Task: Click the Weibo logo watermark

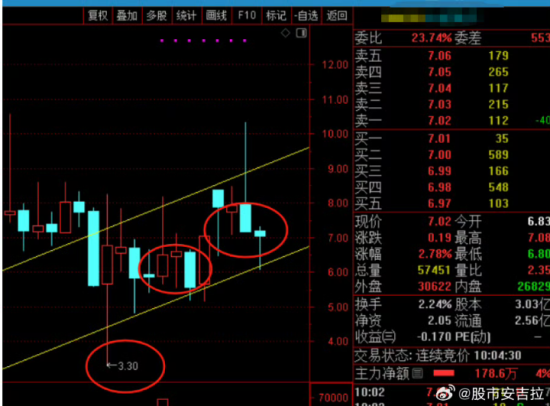Action: 445,393
